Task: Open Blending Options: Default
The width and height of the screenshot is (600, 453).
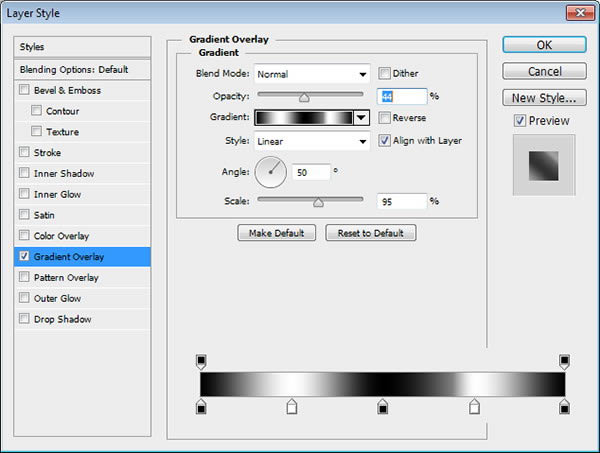Action: click(82, 70)
